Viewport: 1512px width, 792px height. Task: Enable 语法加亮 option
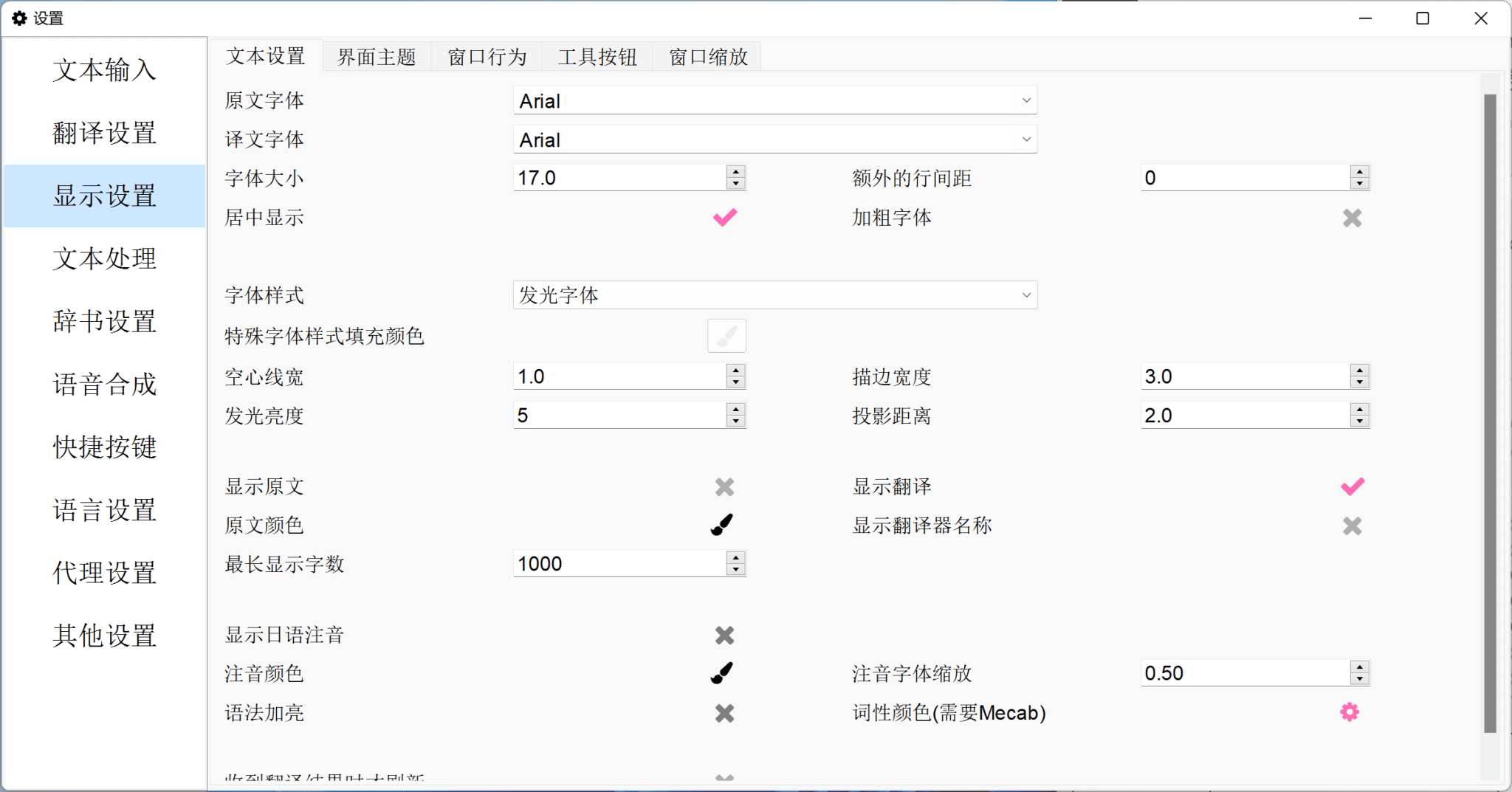[x=724, y=712]
